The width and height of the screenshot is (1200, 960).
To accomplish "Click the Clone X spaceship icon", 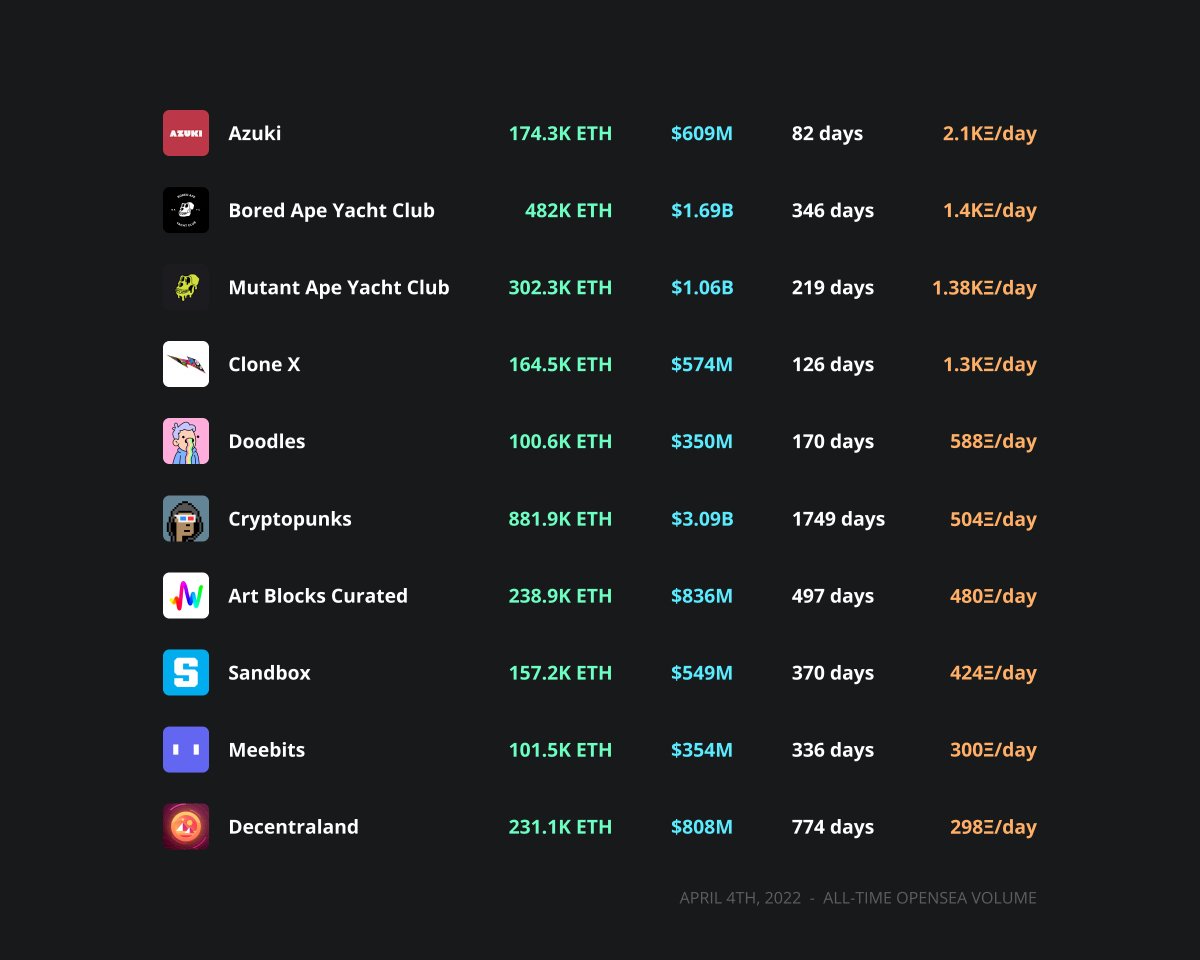I will 185,364.
